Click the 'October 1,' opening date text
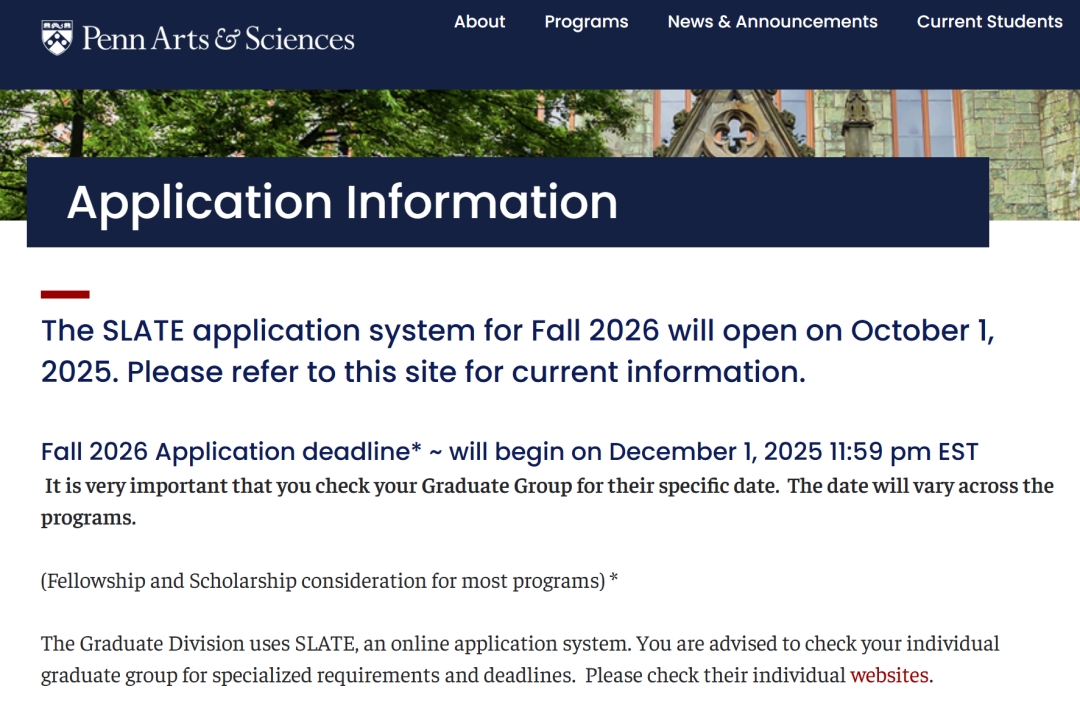Viewport: 1080px width, 714px height. point(922,331)
